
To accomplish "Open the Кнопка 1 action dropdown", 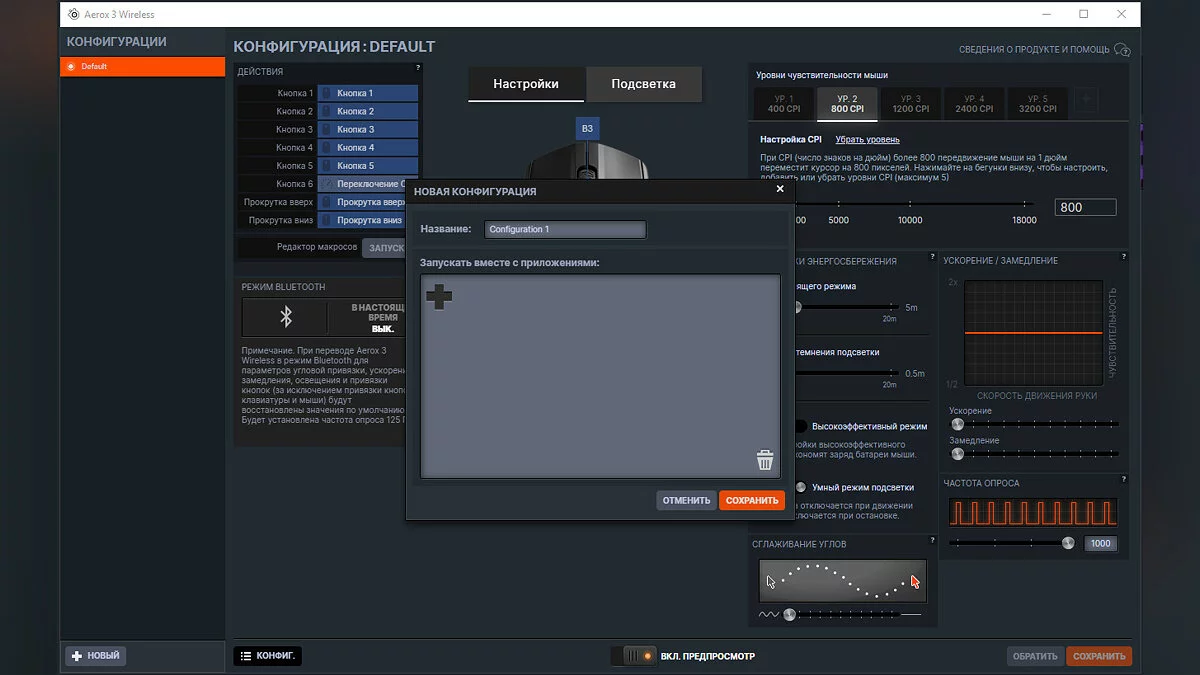I will tap(367, 93).
